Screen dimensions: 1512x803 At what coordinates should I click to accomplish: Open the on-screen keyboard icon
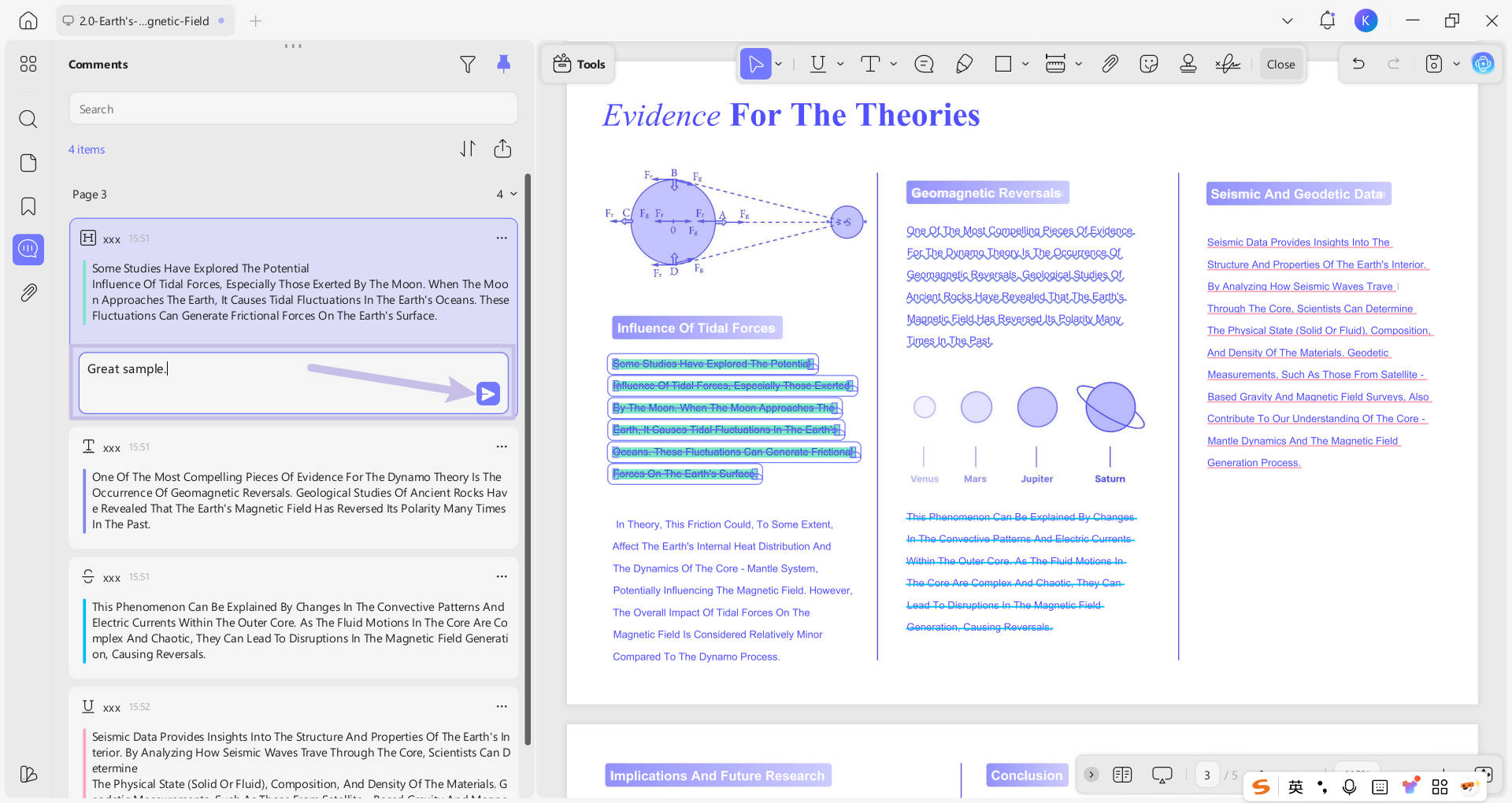1380,786
